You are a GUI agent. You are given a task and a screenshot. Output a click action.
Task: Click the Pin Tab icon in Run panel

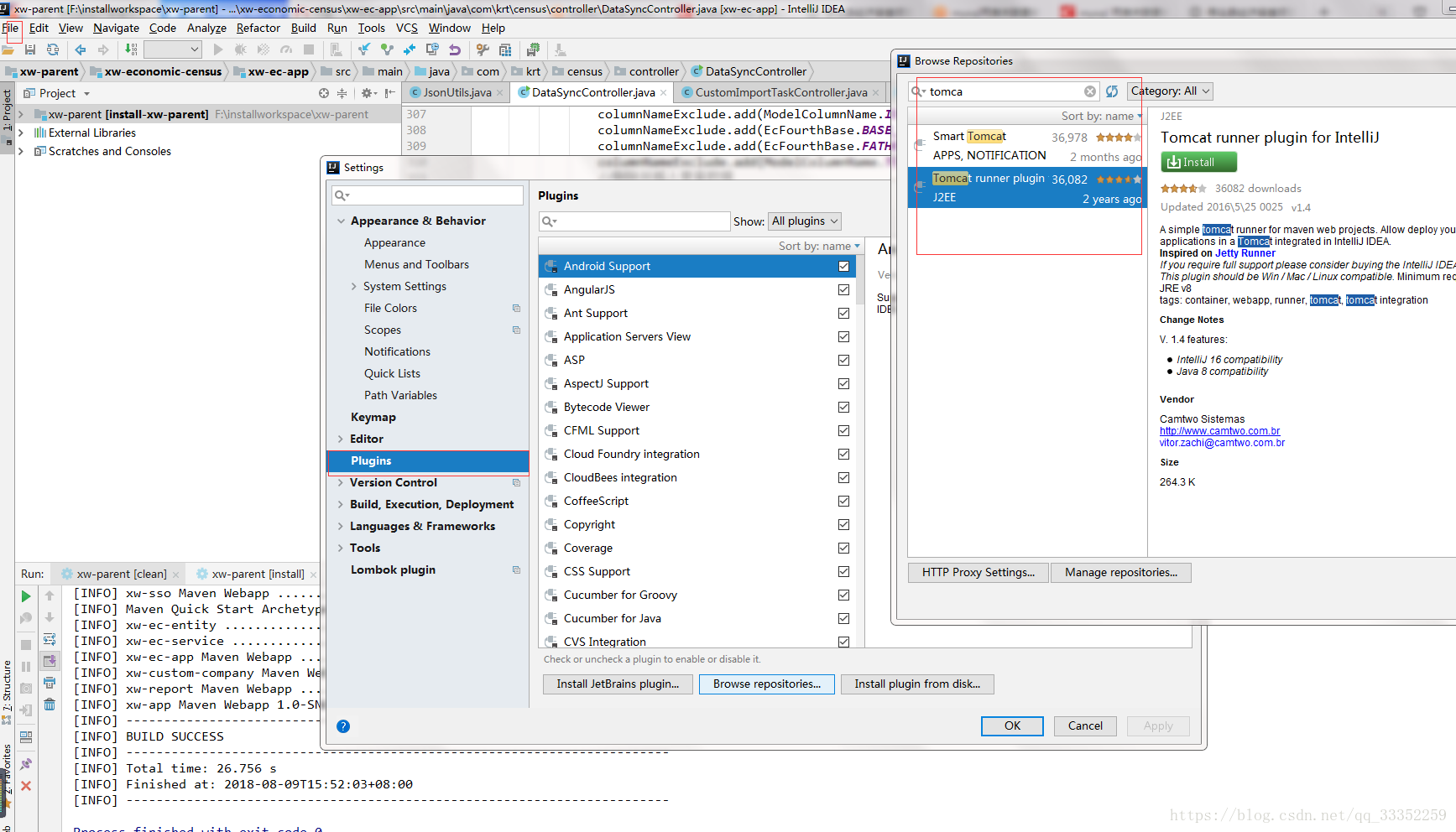(x=26, y=764)
